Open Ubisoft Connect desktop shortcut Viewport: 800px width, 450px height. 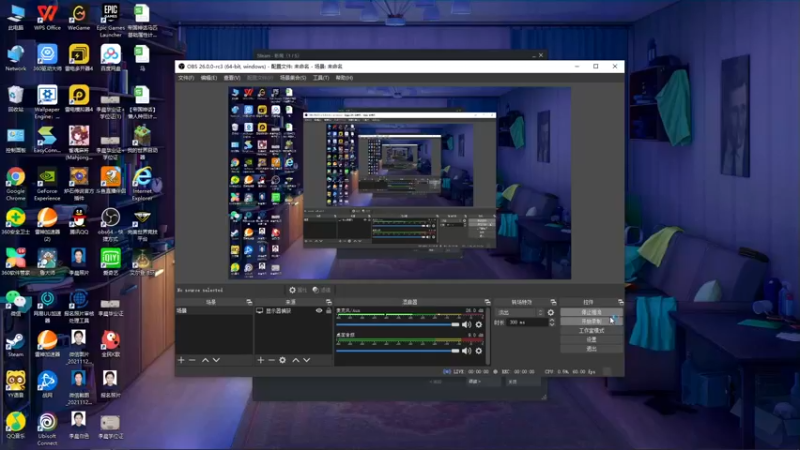[x=47, y=429]
